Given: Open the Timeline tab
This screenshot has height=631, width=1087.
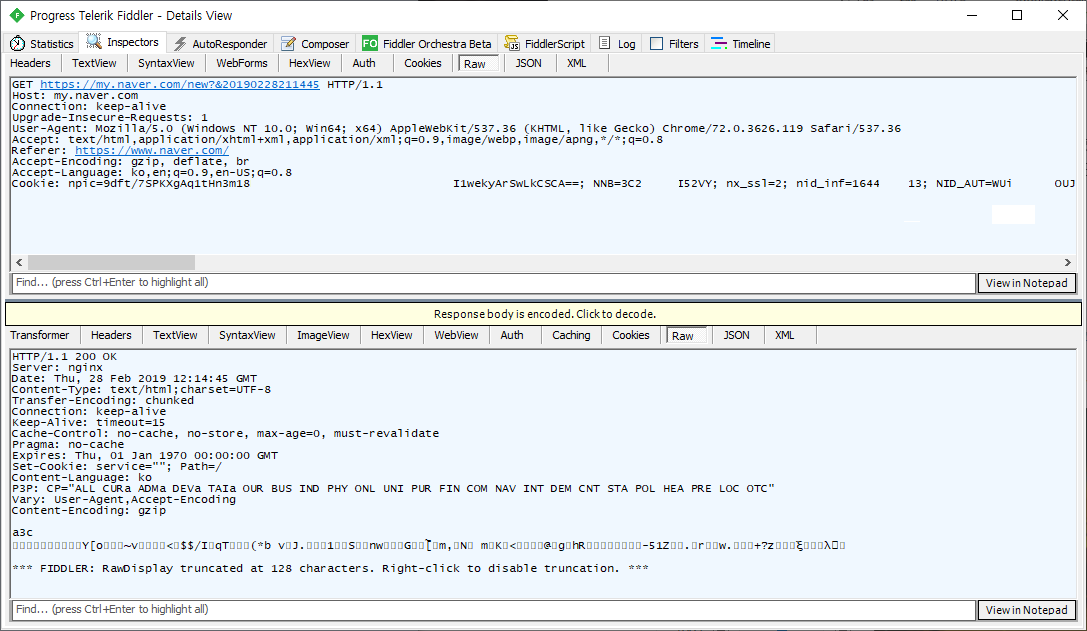Looking at the screenshot, I should click(741, 44).
